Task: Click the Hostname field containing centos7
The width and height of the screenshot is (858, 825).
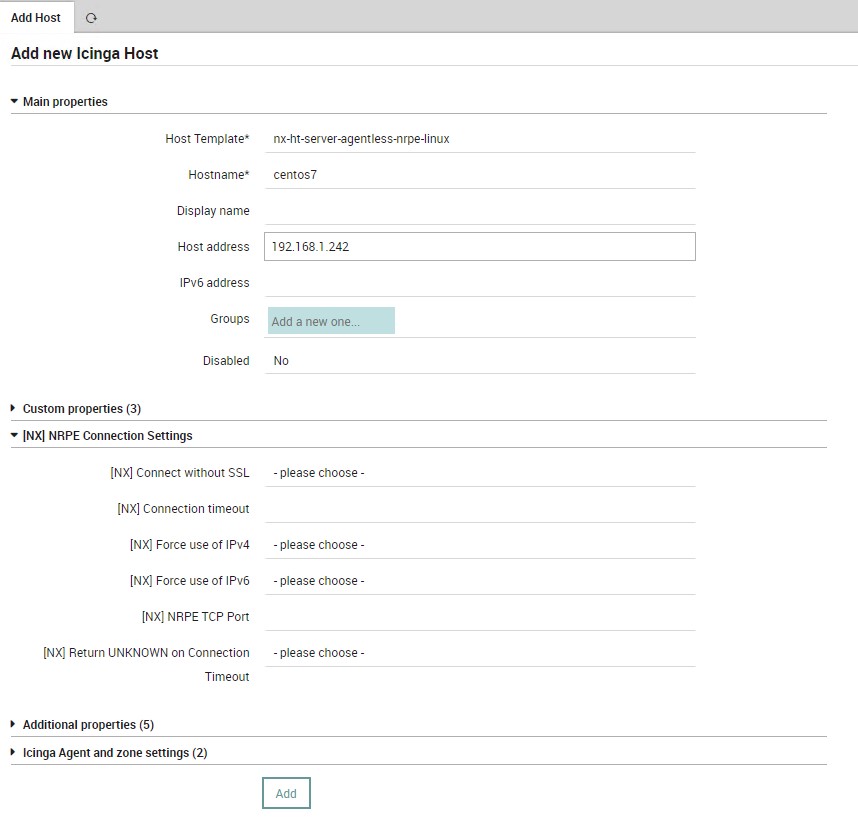Action: coord(480,175)
